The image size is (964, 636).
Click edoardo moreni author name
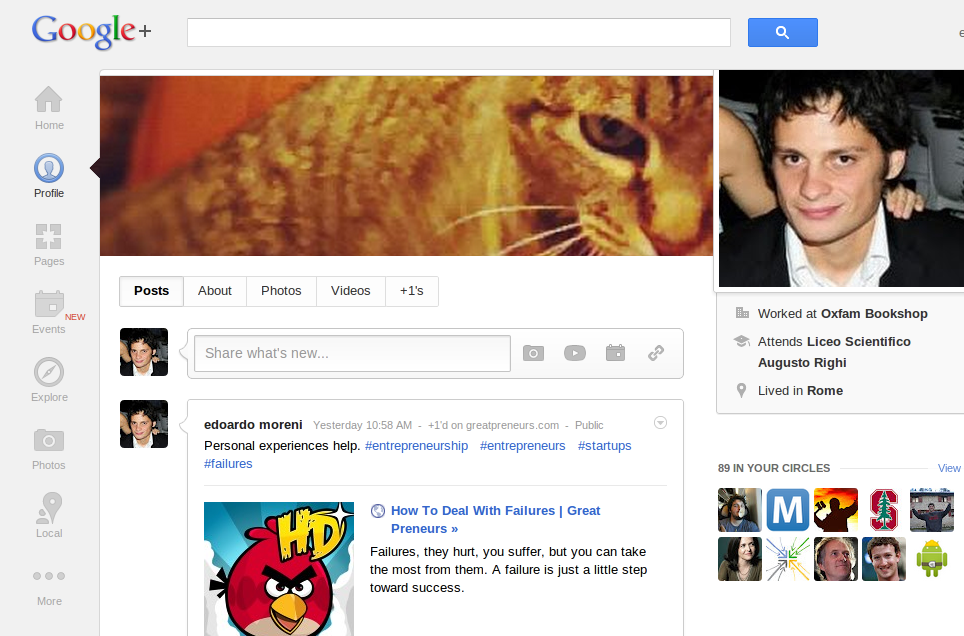point(253,424)
